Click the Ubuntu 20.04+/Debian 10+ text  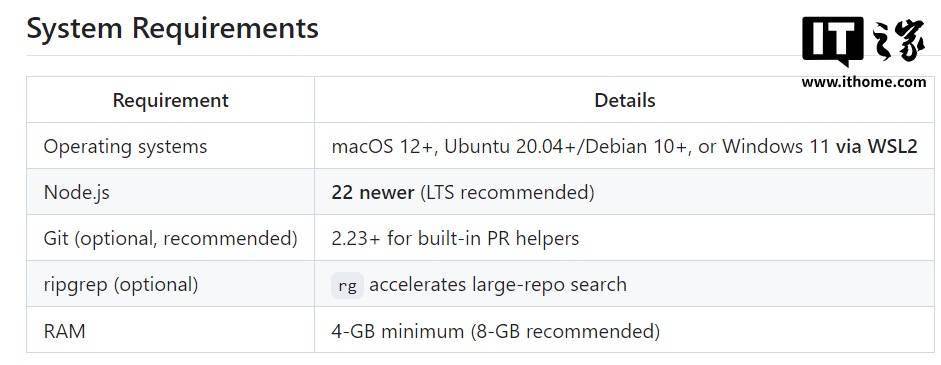(565, 146)
